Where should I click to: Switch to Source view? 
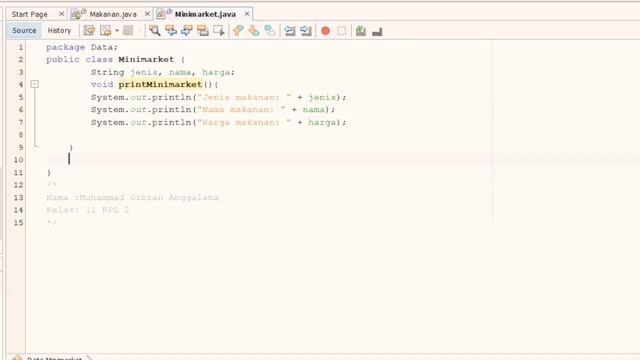click(x=24, y=31)
